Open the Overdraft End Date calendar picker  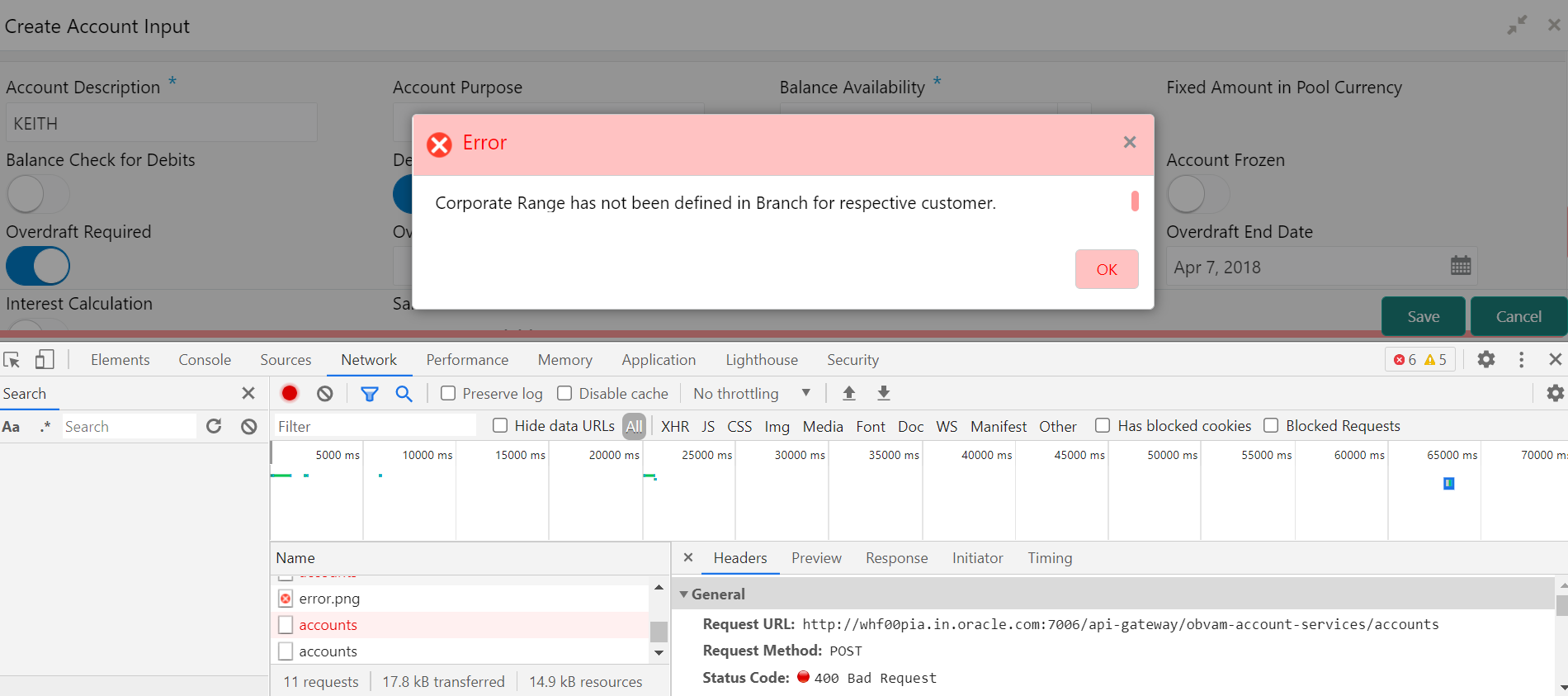[x=1461, y=266]
